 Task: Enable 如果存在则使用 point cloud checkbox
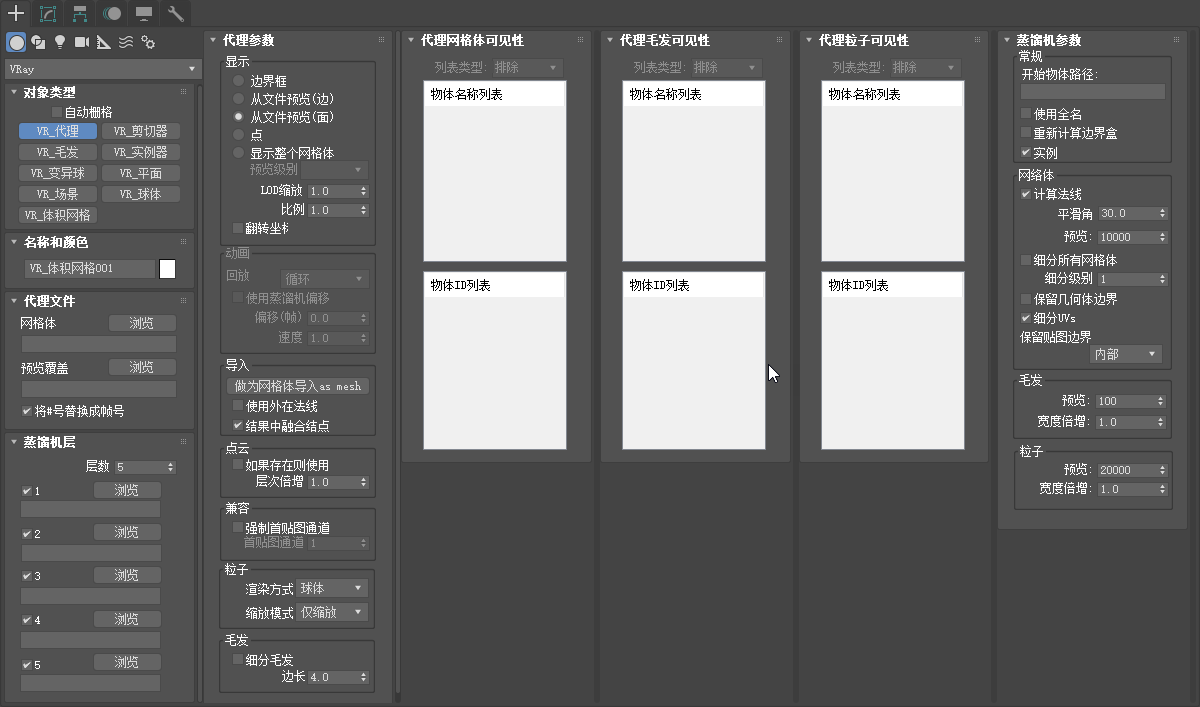coord(237,465)
